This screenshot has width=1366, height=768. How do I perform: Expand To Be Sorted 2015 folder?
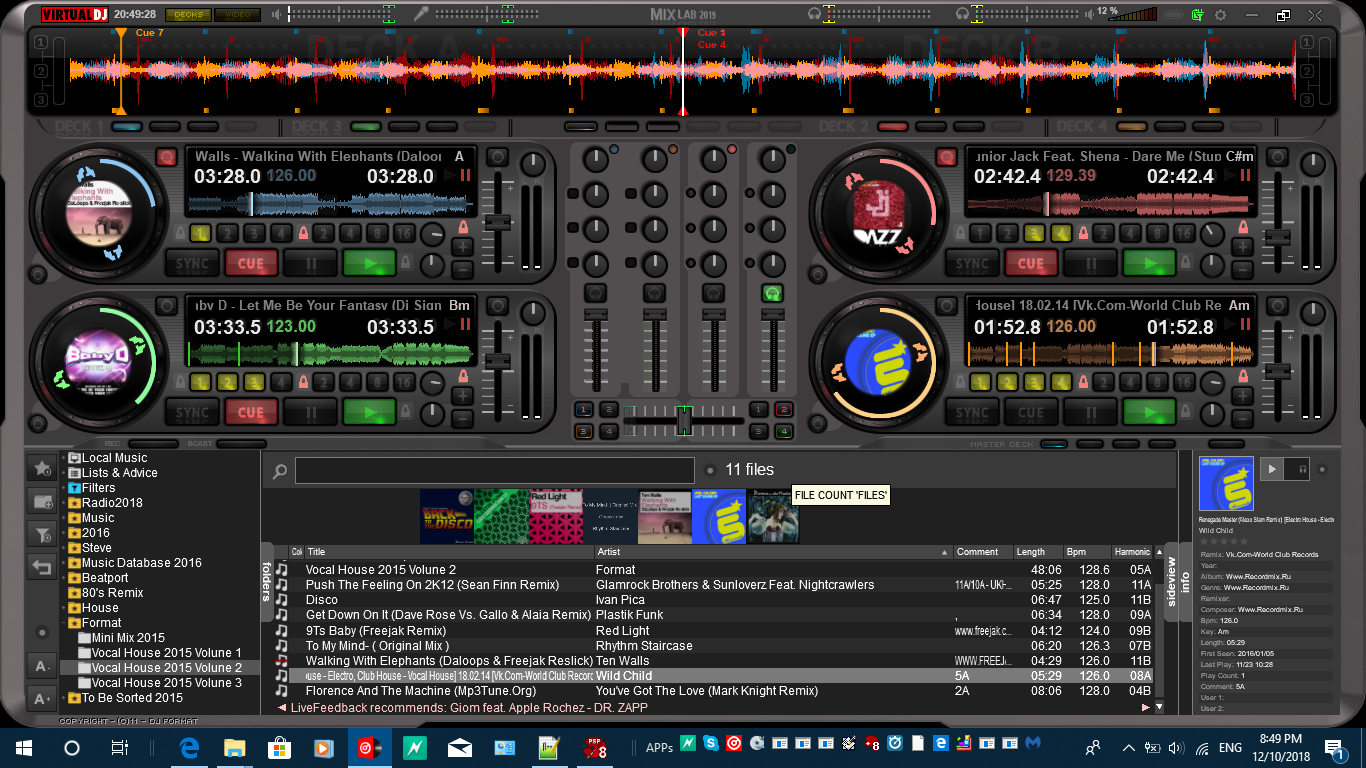pyautogui.click(x=64, y=698)
